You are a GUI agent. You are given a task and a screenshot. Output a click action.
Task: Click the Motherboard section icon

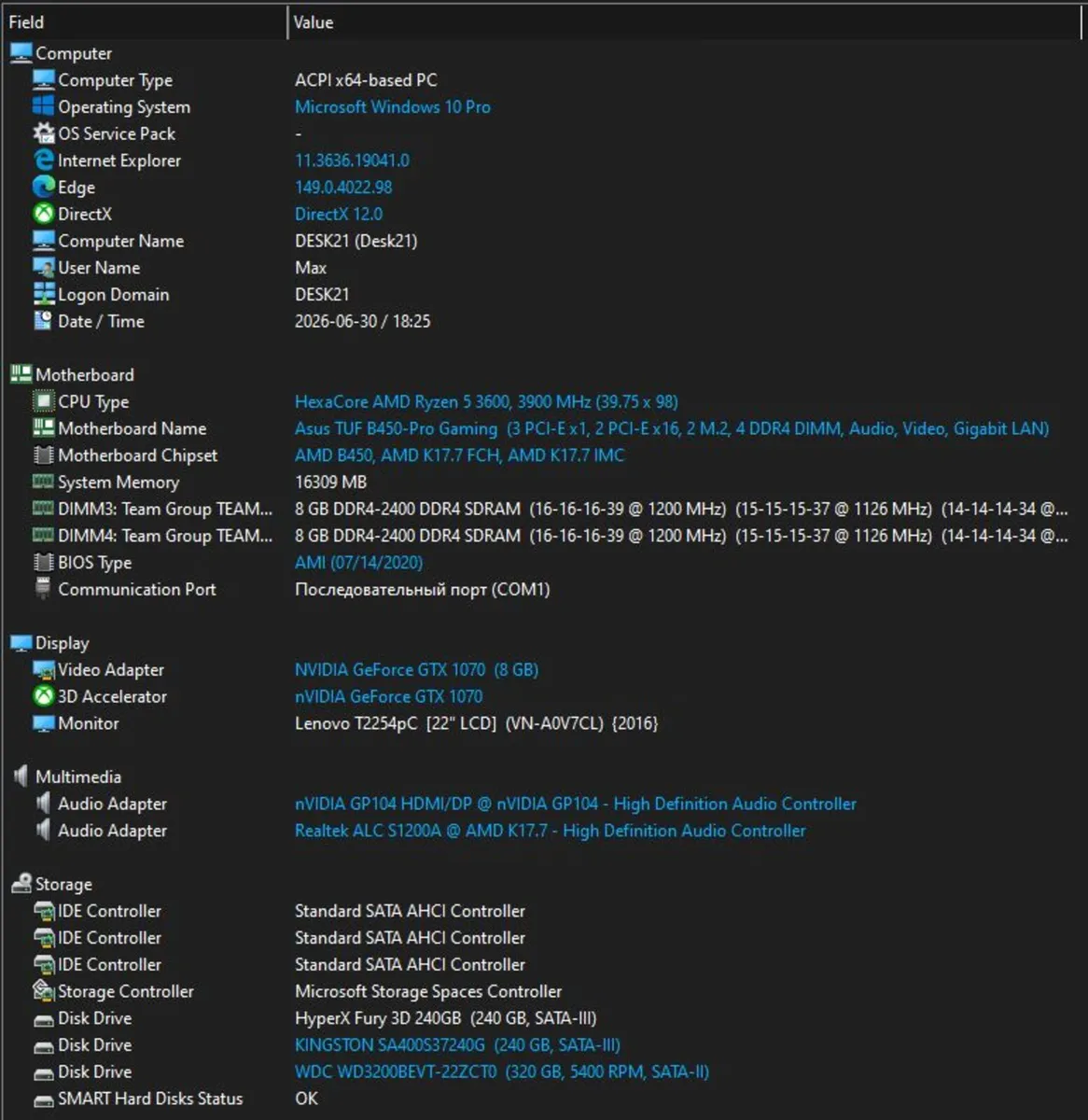click(x=21, y=374)
